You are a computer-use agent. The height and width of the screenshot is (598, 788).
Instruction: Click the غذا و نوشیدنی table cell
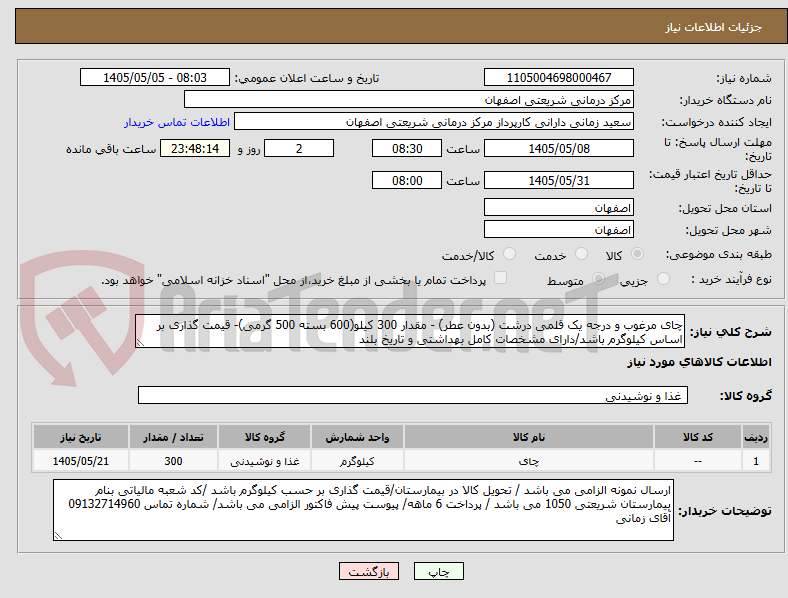pyautogui.click(x=265, y=461)
